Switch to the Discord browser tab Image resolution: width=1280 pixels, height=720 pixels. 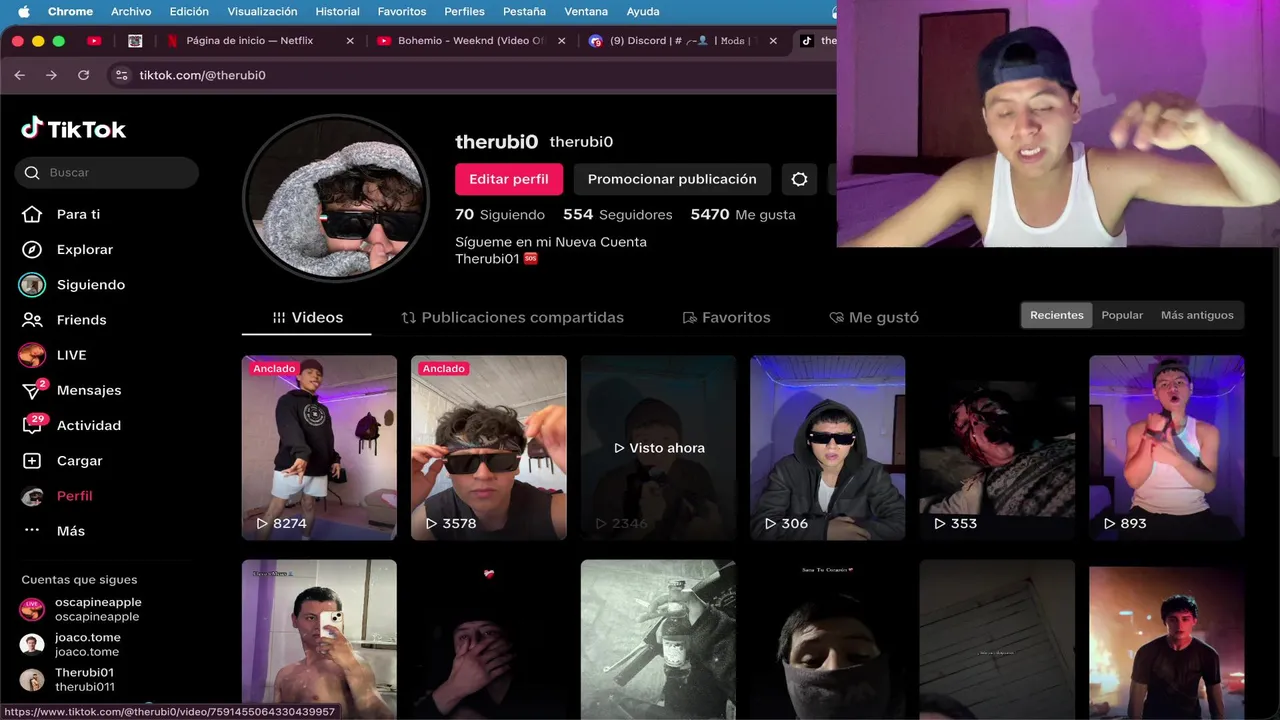[681, 41]
